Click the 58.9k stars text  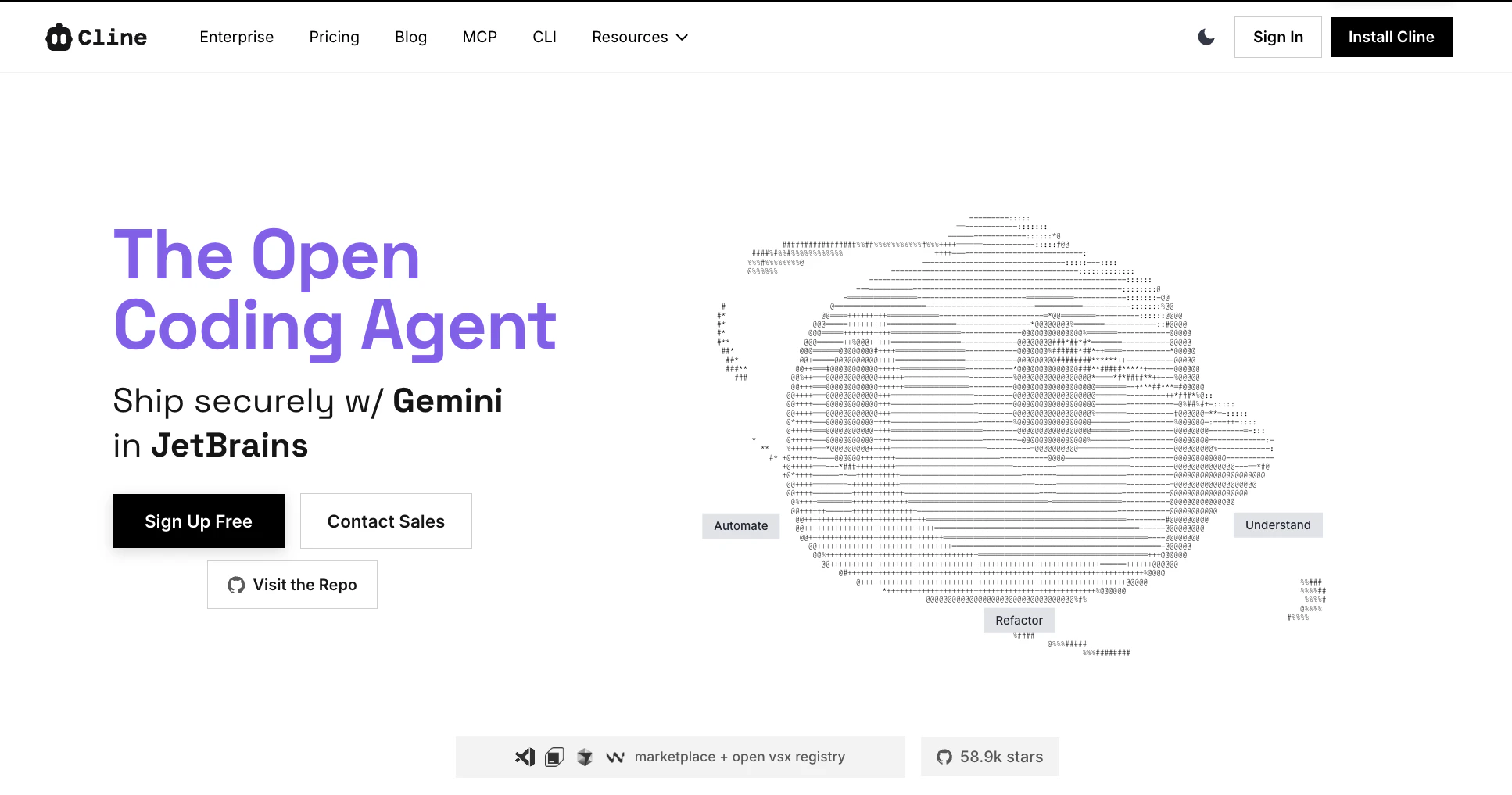click(1001, 757)
